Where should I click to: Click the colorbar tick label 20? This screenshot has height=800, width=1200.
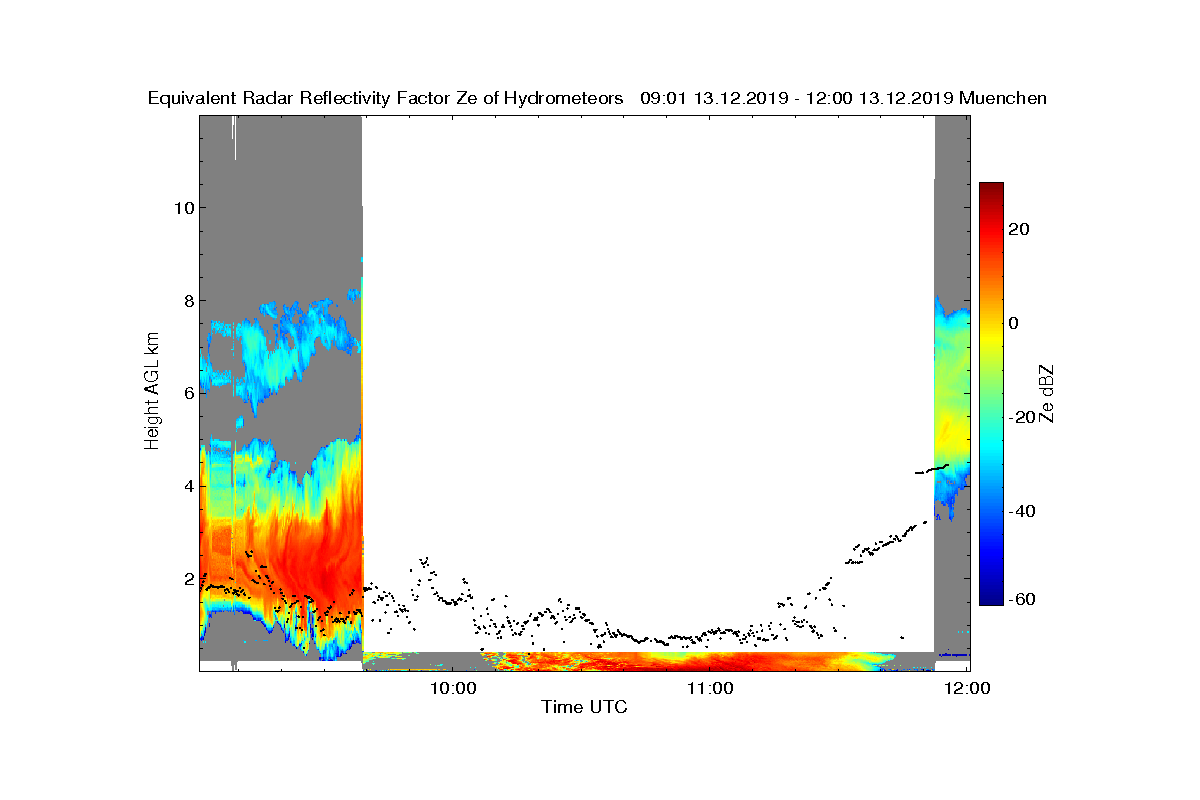click(1019, 229)
